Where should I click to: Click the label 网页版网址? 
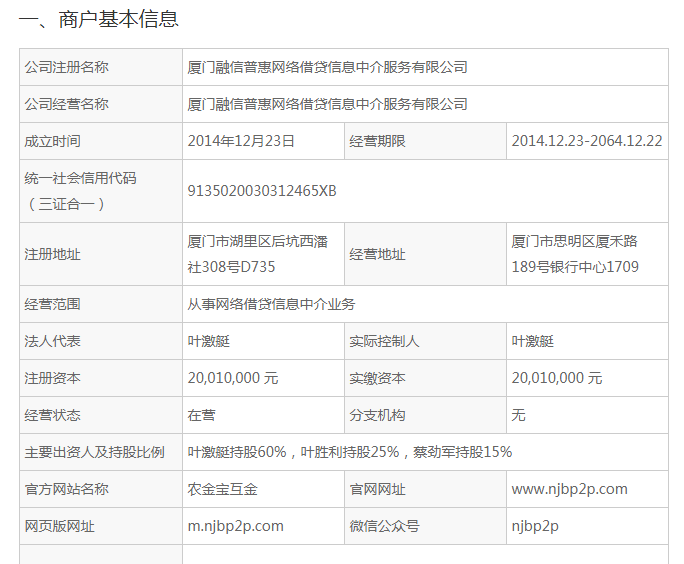tap(59, 526)
